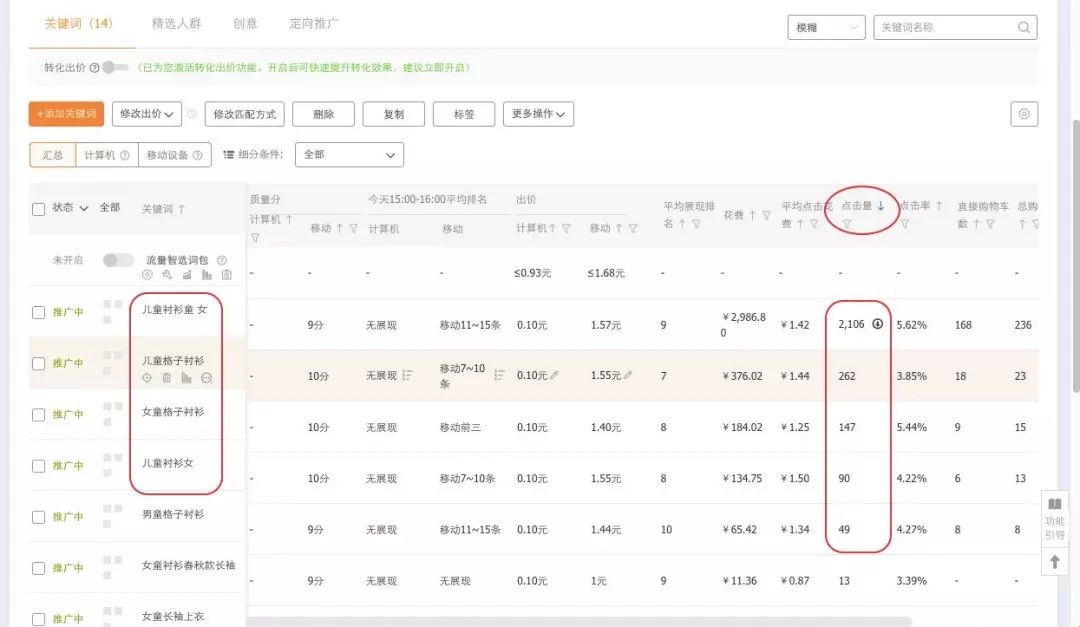Open the table column settings gear
This screenshot has width=1080, height=627.
[x=1024, y=114]
